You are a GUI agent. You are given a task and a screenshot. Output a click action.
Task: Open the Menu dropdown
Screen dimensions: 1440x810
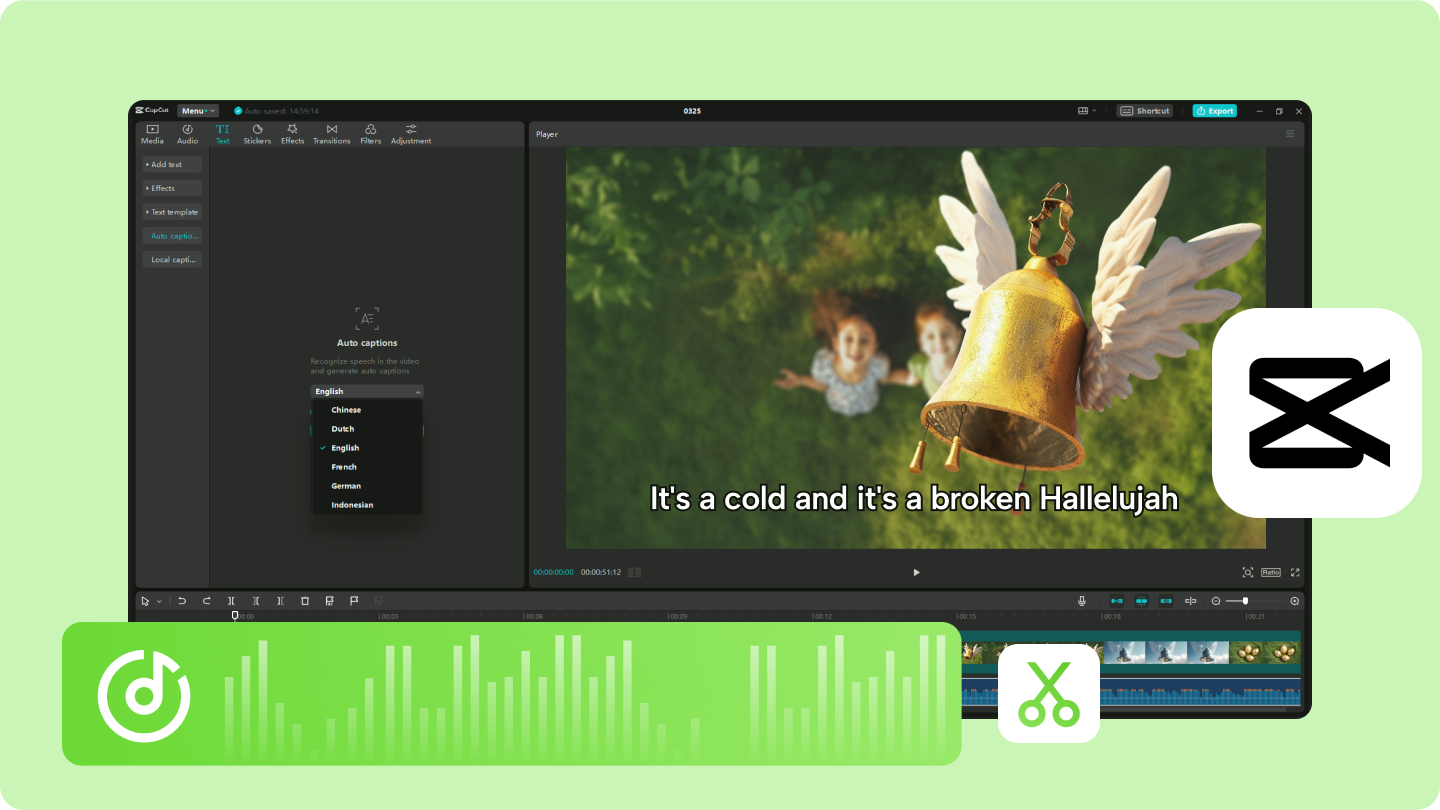(197, 110)
